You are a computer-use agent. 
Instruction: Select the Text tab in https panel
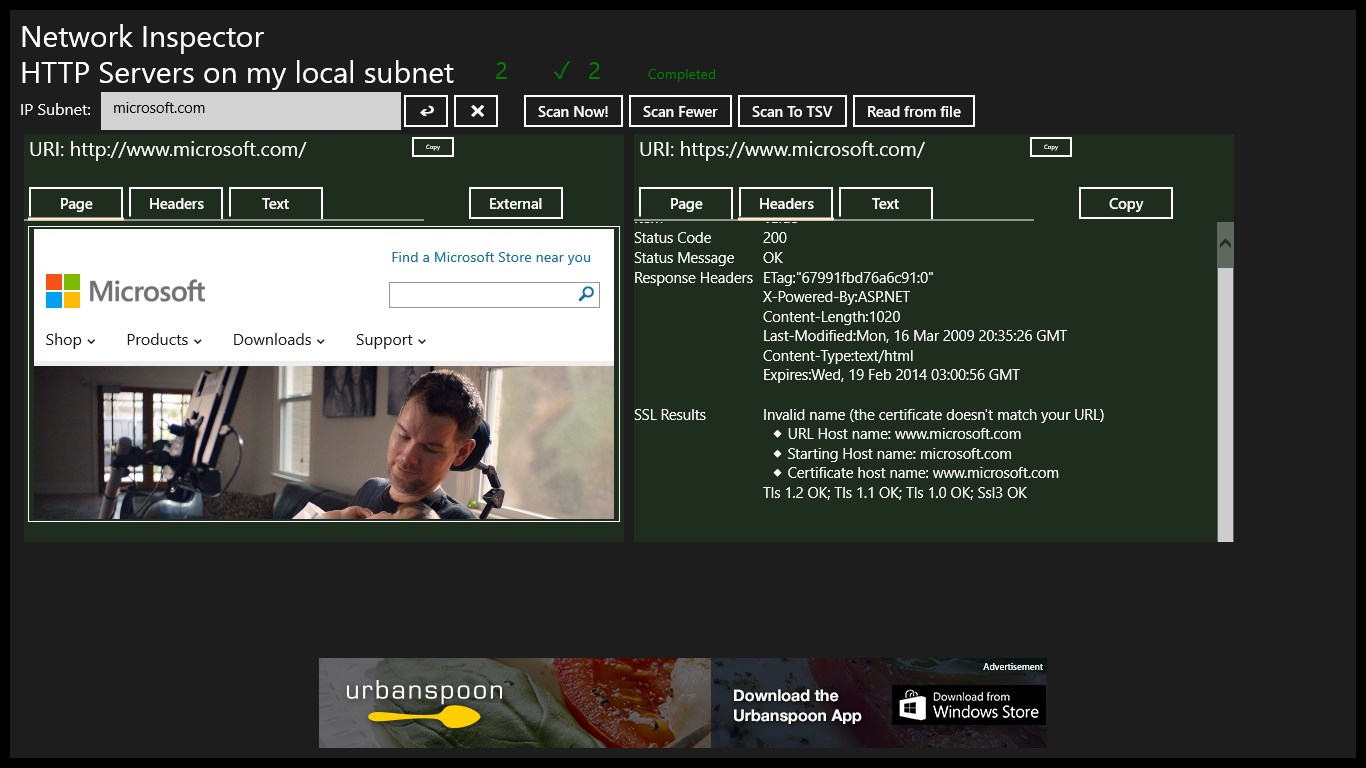tap(885, 203)
